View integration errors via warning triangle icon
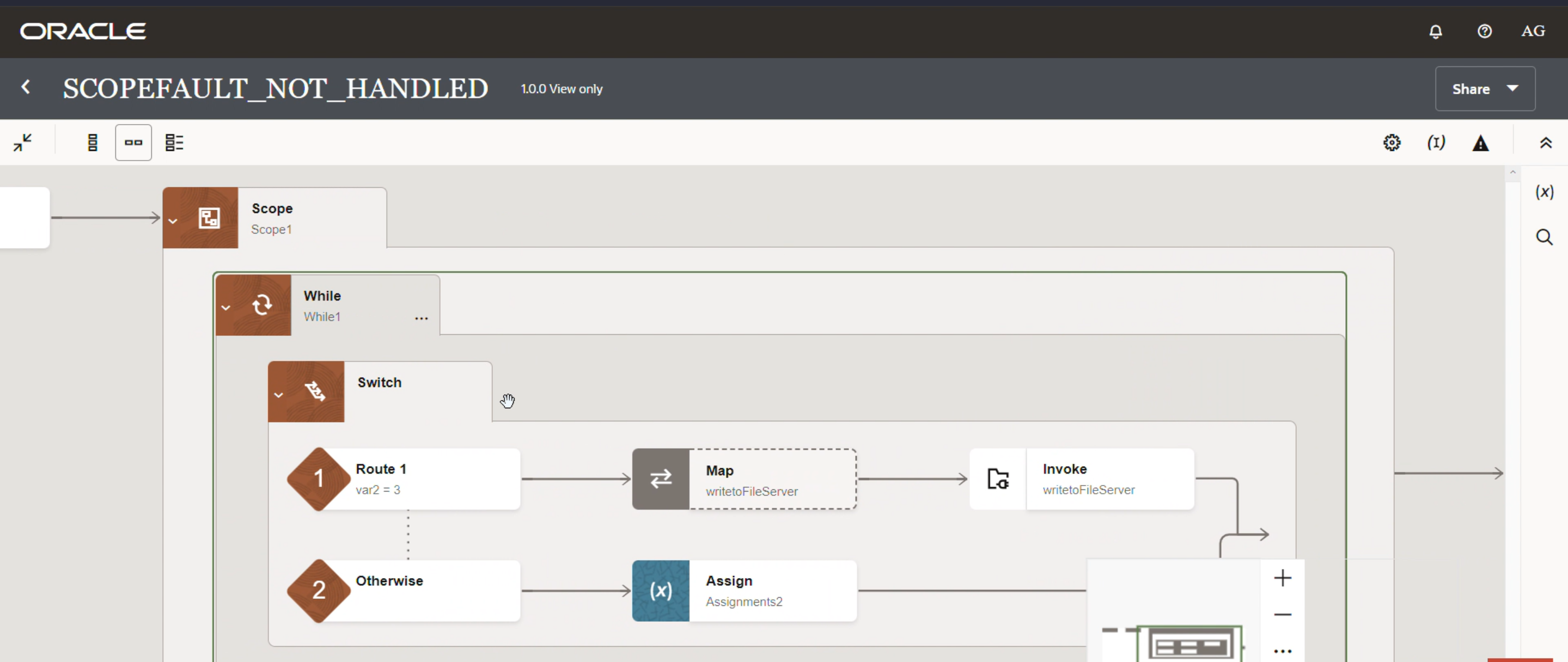 tap(1481, 142)
